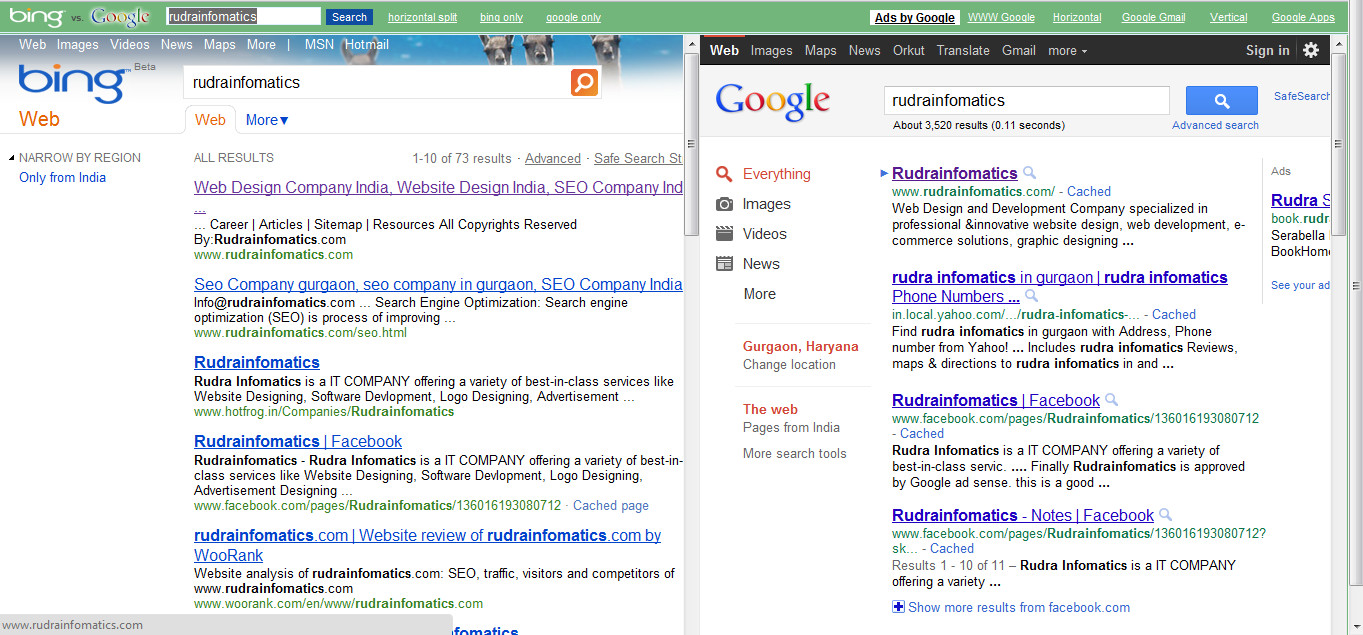Open Google's 'more' dropdown in black bar
Image resolution: width=1363 pixels, height=635 pixels.
(1067, 50)
